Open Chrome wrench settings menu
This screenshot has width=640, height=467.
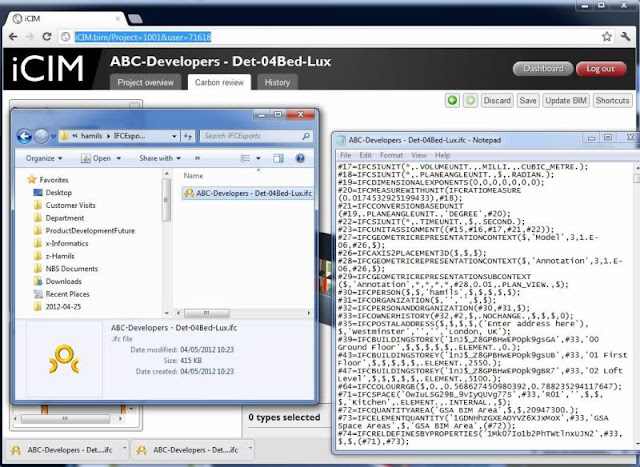tap(625, 37)
